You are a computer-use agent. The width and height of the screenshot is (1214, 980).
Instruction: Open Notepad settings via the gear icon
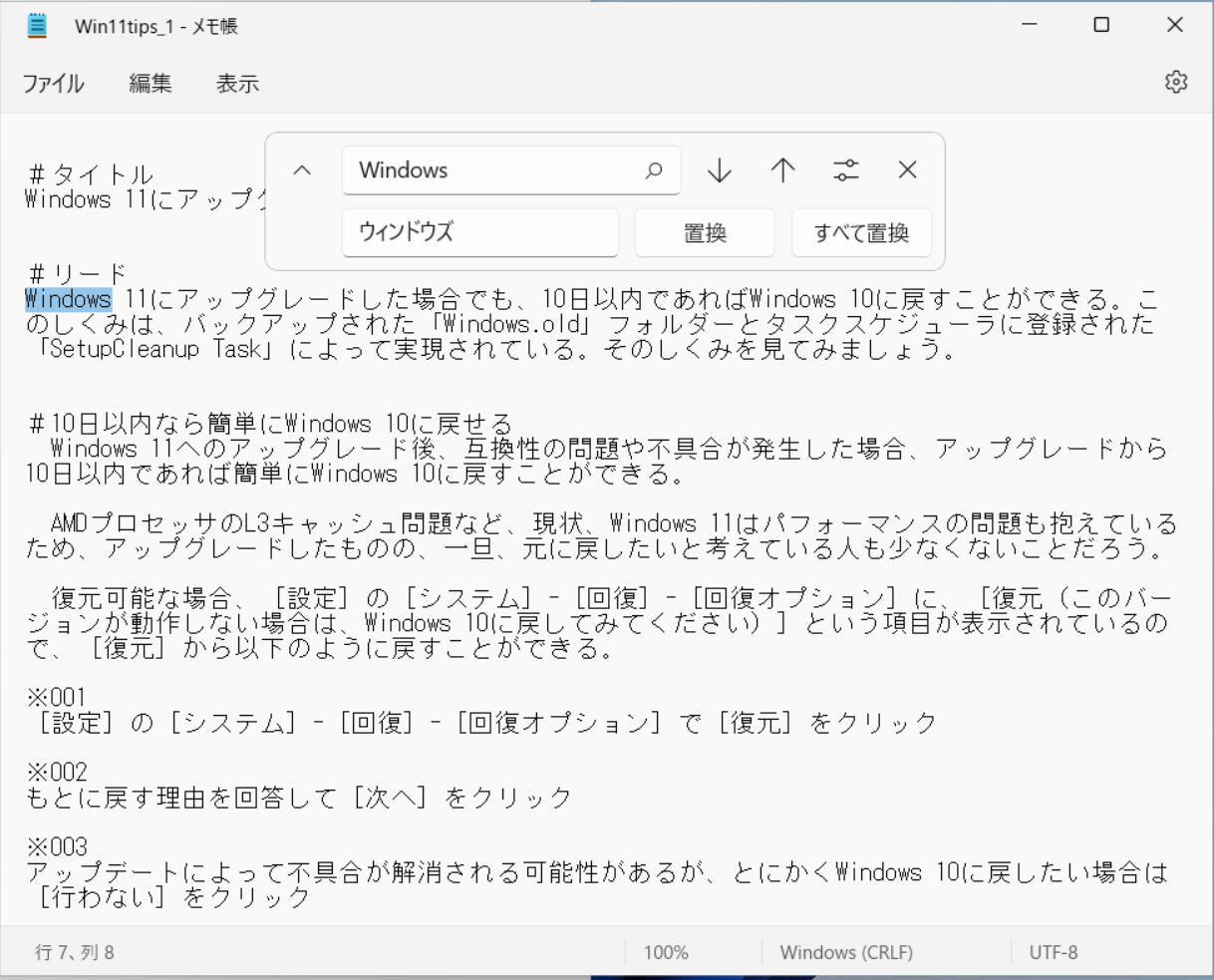[x=1178, y=84]
